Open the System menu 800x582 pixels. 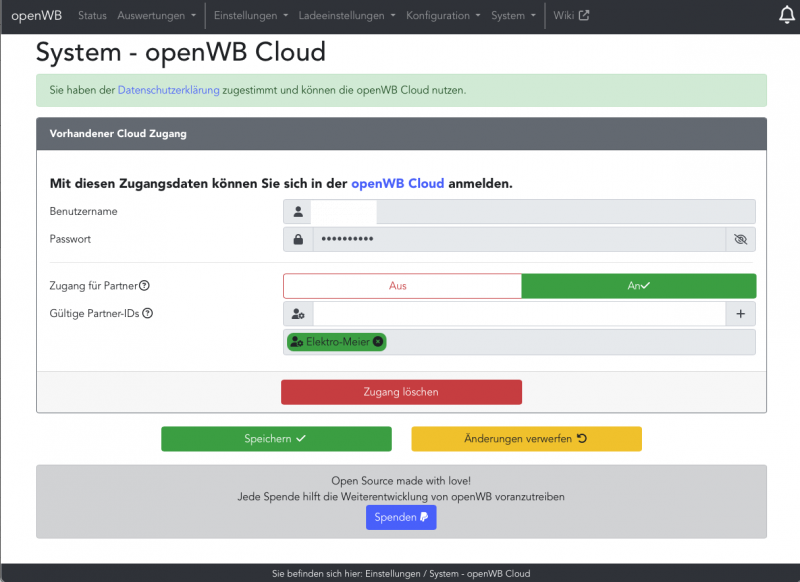pyautogui.click(x=508, y=15)
